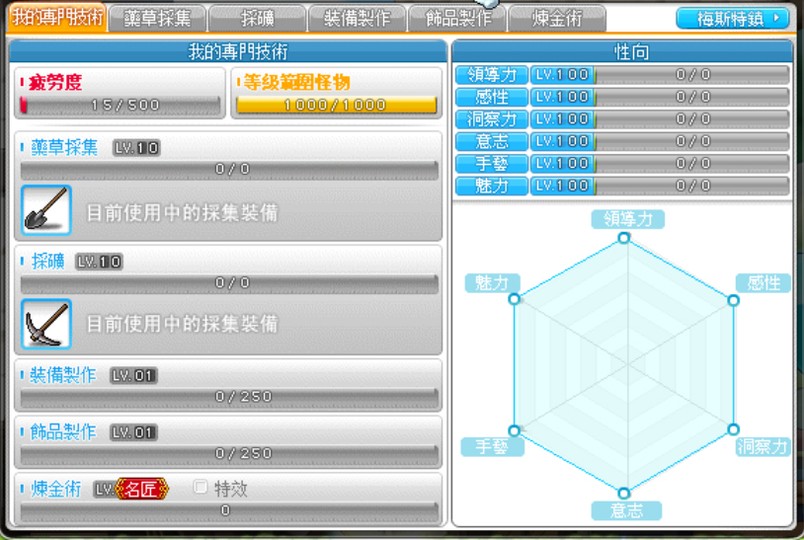Select the 裝備製作 tab

(356, 18)
